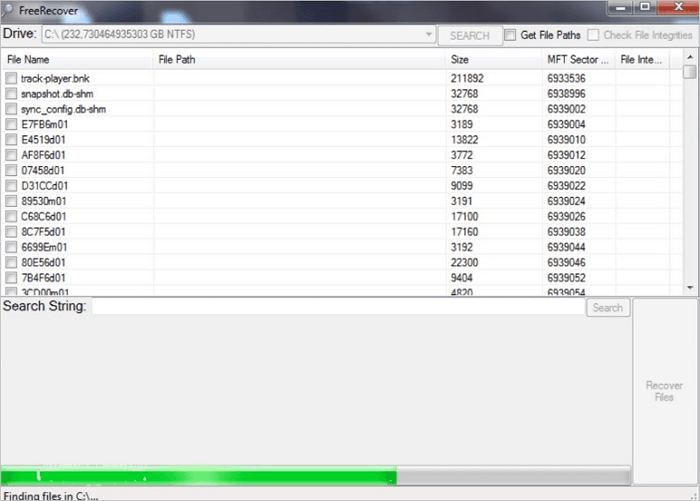700x501 pixels.
Task: Click MFT sector value 6939052
Action: [x=566, y=278]
